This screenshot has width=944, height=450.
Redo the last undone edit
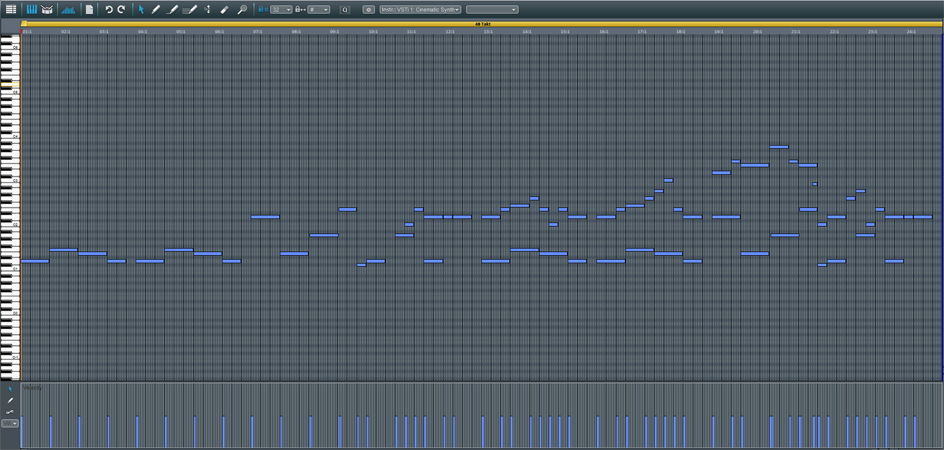click(121, 10)
